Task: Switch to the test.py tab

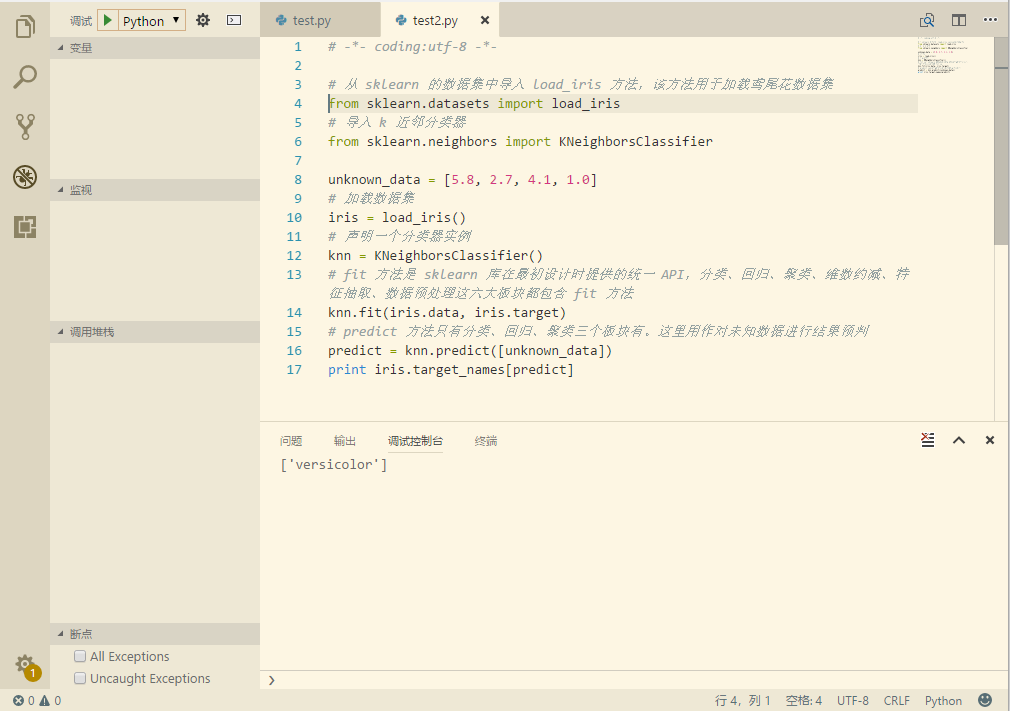Action: click(320, 21)
